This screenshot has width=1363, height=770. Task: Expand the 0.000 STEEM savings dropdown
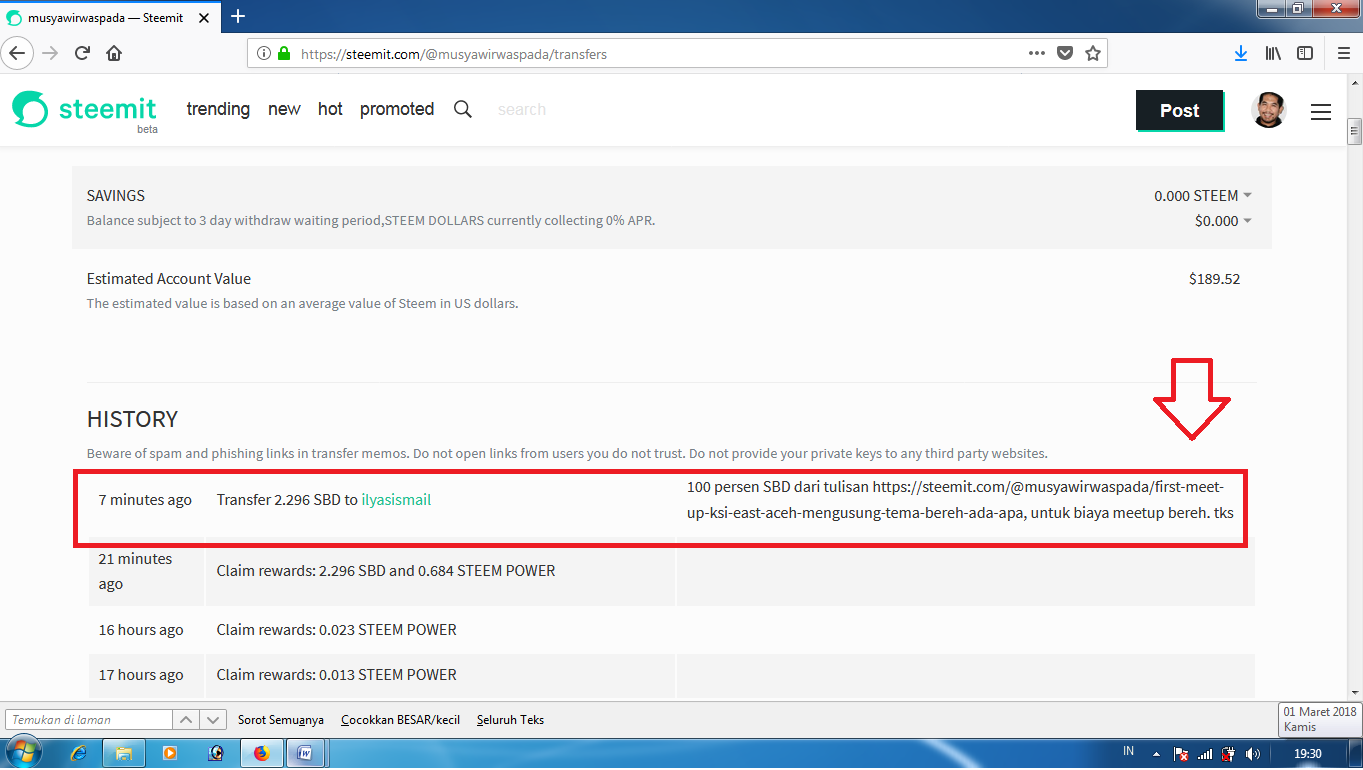tap(1203, 195)
